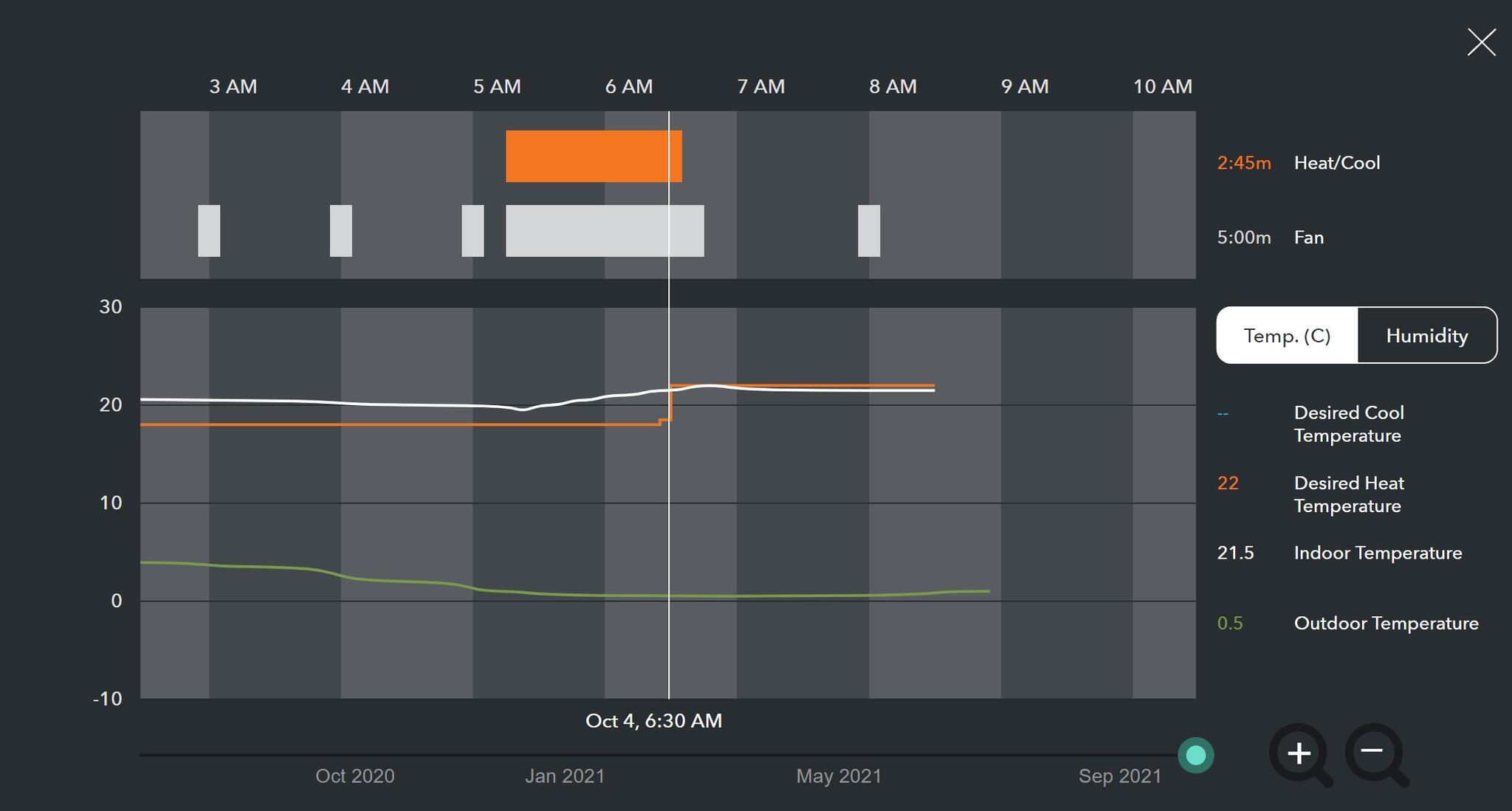The height and width of the screenshot is (811, 1512).
Task: Click the Fan bar just before 3 AM
Action: pyautogui.click(x=209, y=231)
